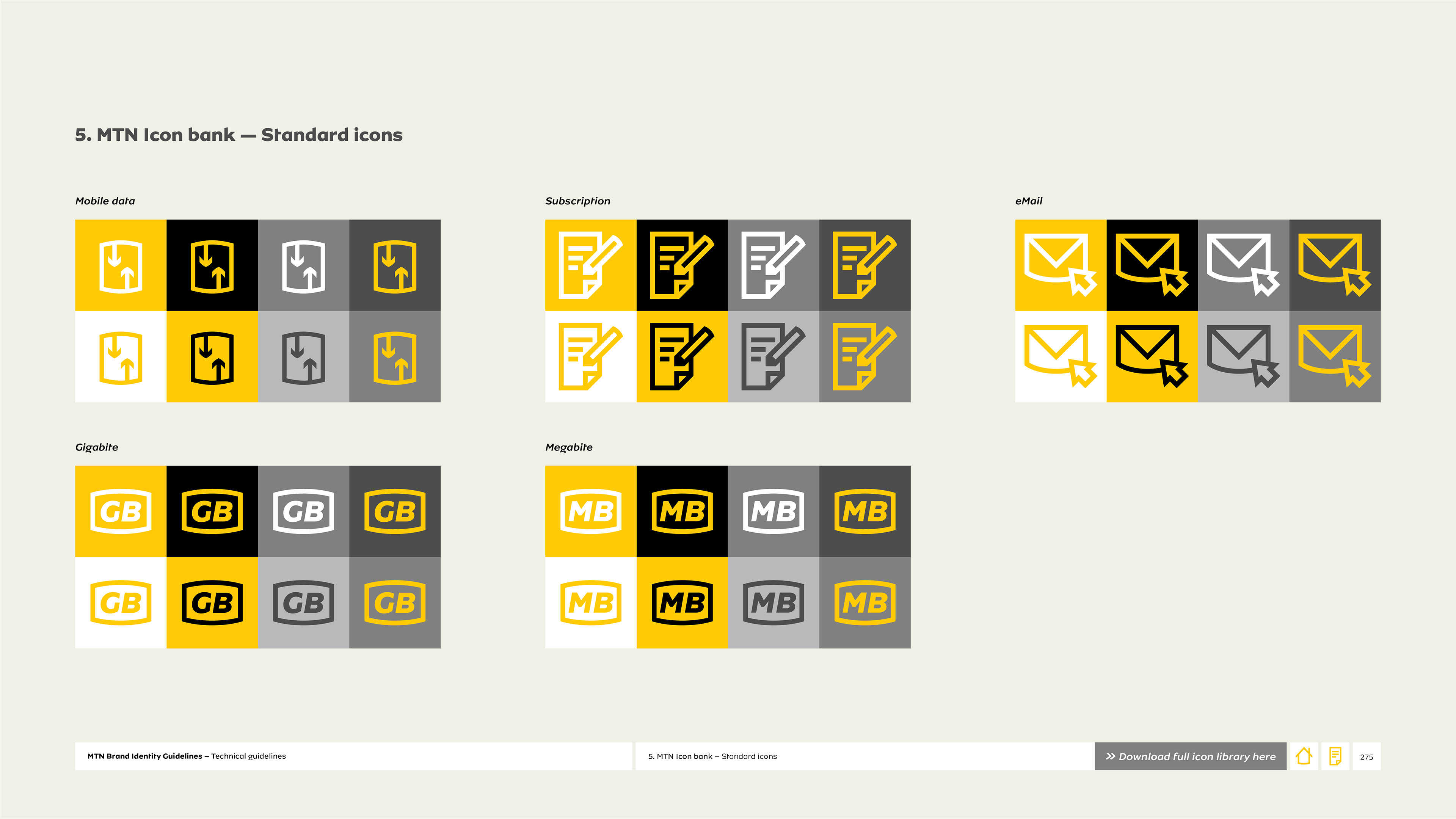Click Download full icon library here
1456x819 pixels.
tap(1190, 756)
